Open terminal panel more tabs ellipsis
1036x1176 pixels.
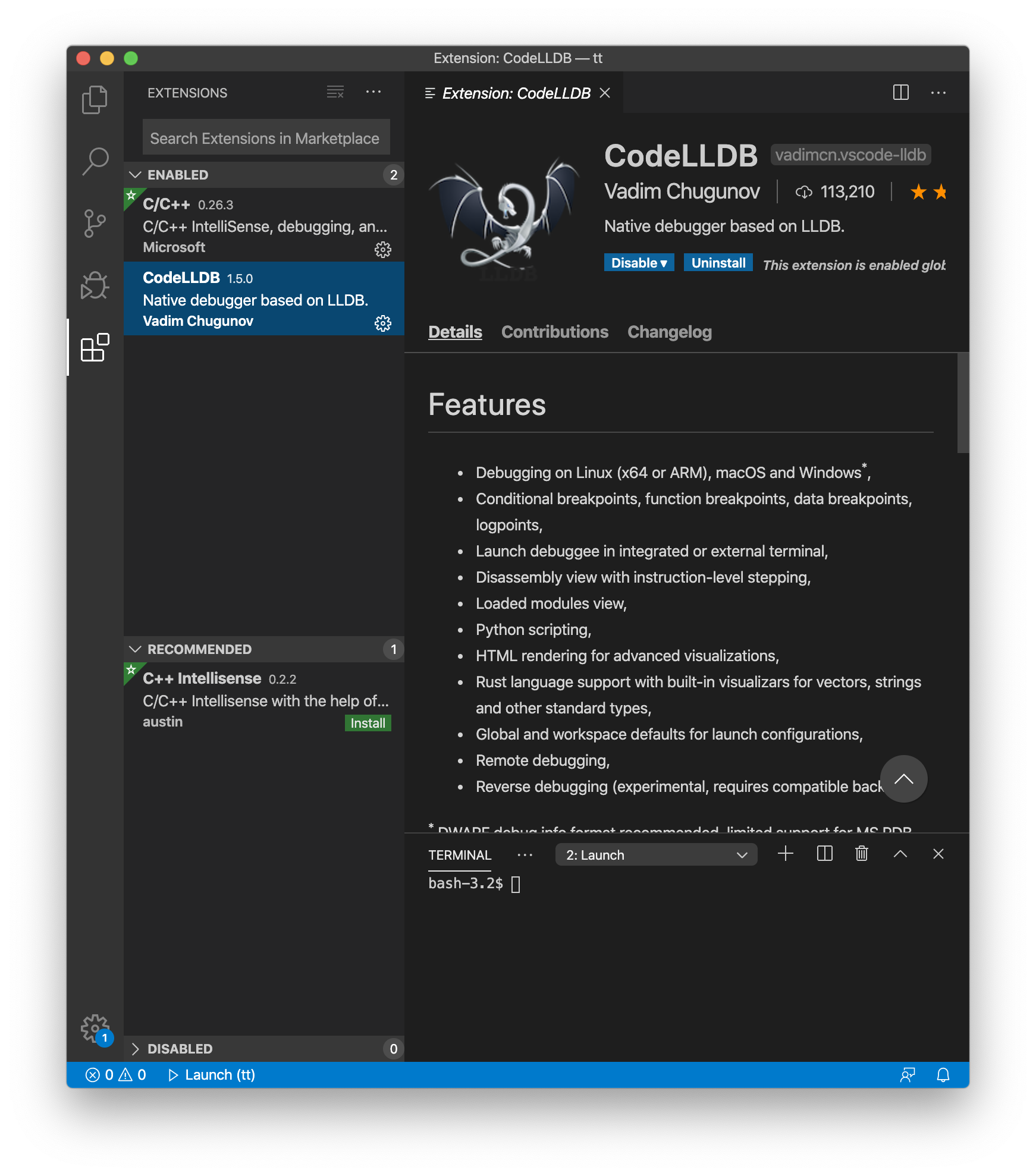(x=525, y=855)
